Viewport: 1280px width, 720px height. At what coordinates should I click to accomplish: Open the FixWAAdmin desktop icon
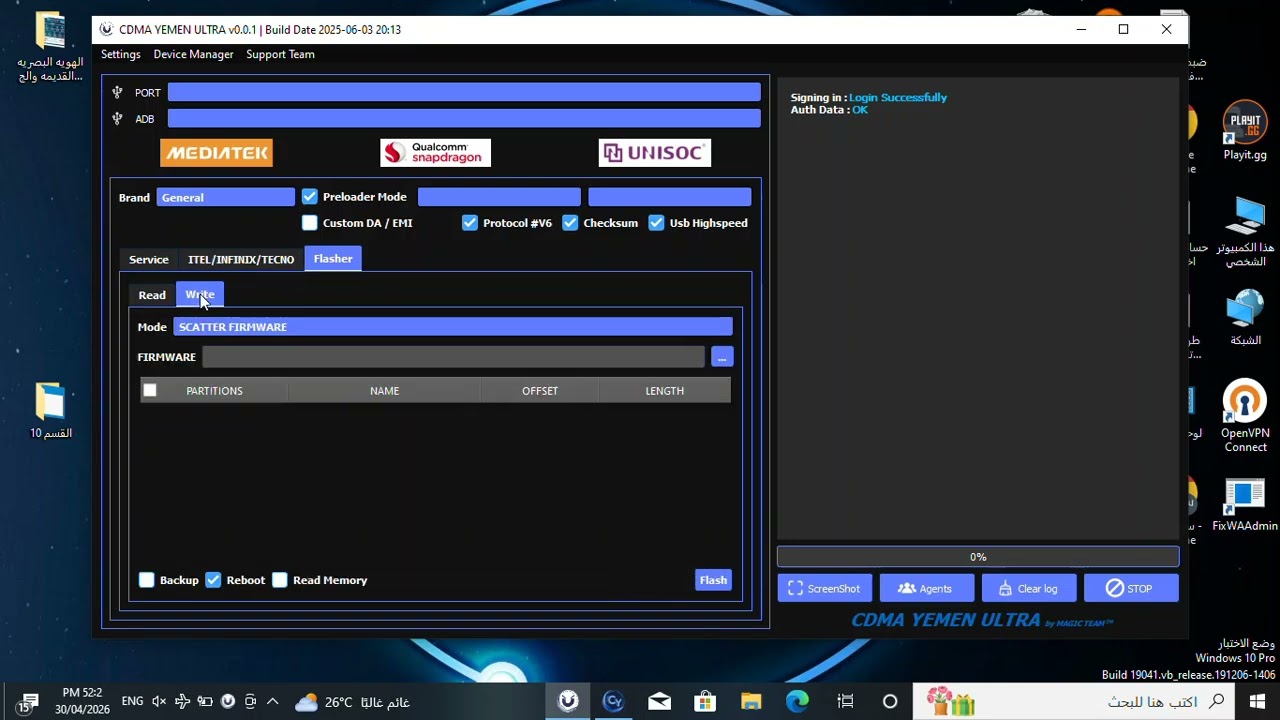(1245, 505)
